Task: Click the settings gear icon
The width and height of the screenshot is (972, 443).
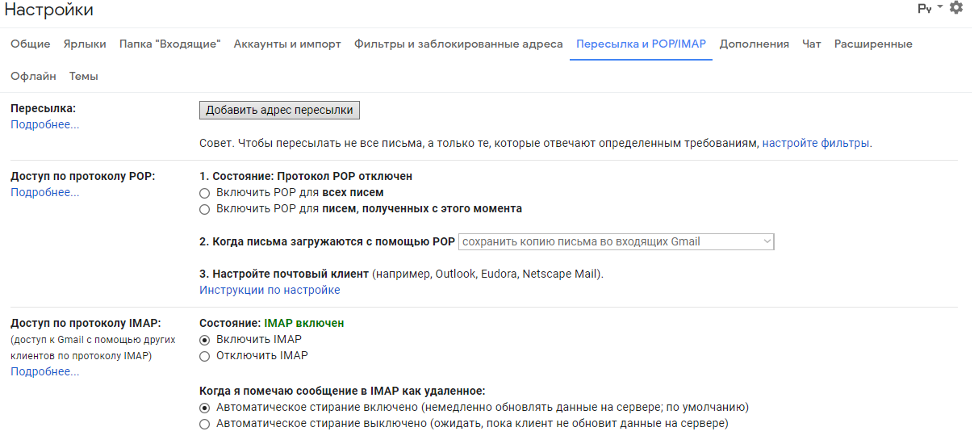Action: 956,8
